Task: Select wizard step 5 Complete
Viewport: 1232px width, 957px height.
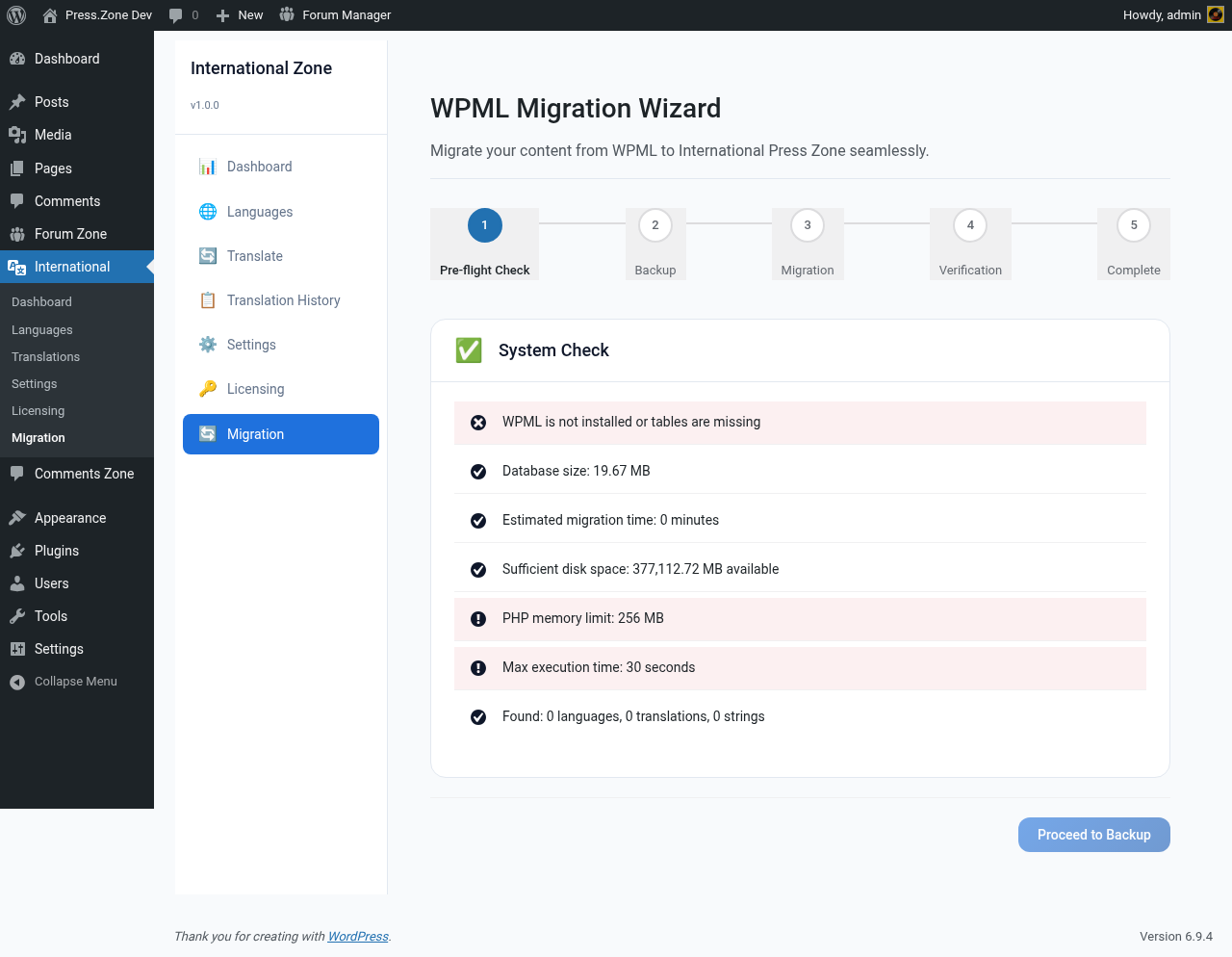Action: tap(1134, 244)
